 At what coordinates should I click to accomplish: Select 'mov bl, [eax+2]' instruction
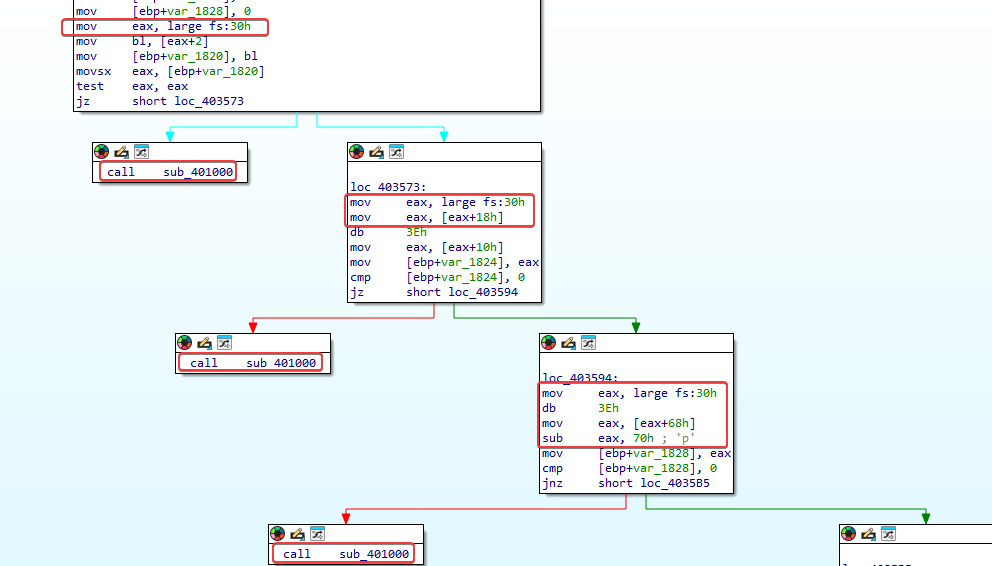coord(142,41)
